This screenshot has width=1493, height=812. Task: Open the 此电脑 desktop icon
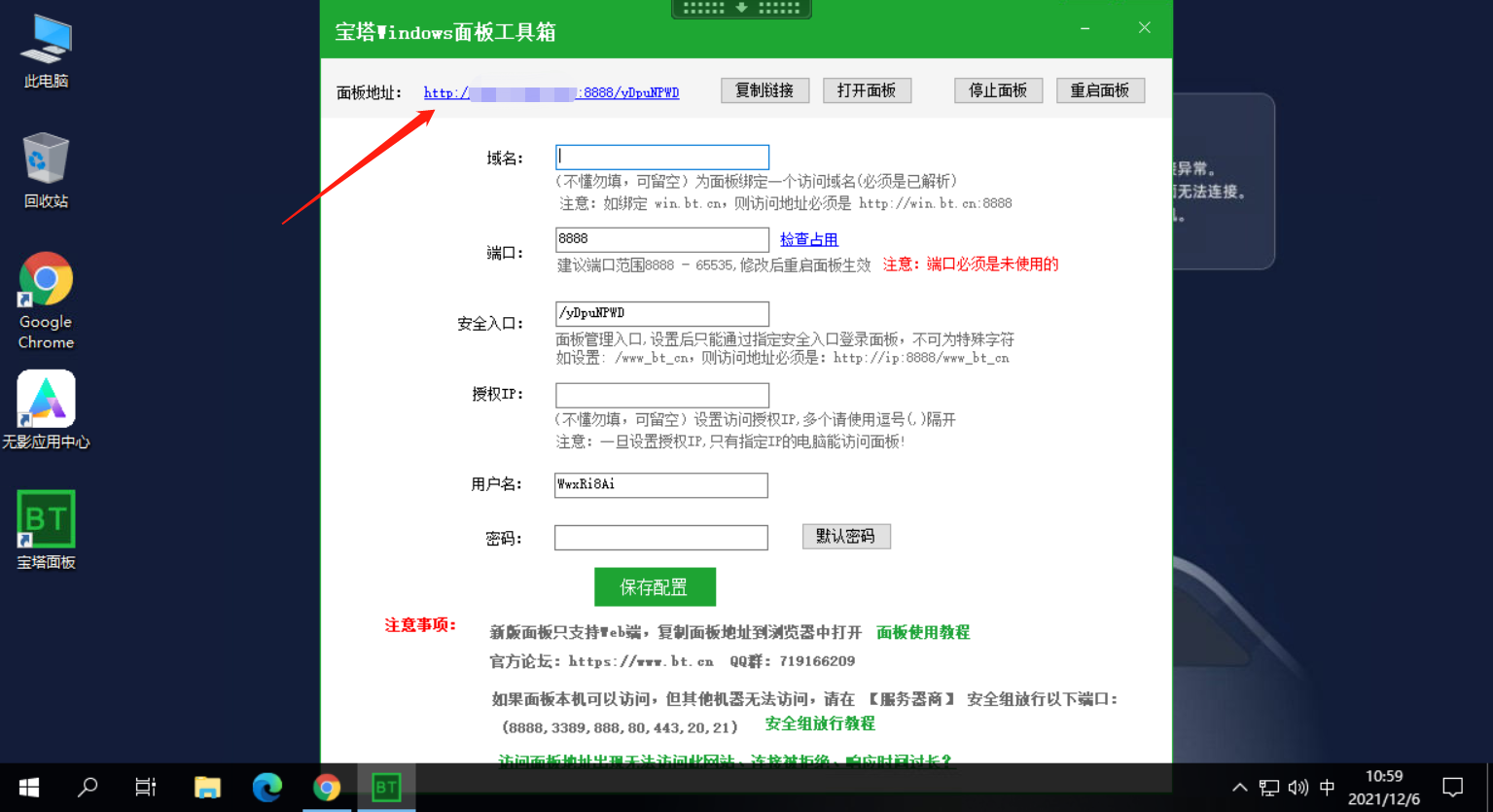[46, 53]
